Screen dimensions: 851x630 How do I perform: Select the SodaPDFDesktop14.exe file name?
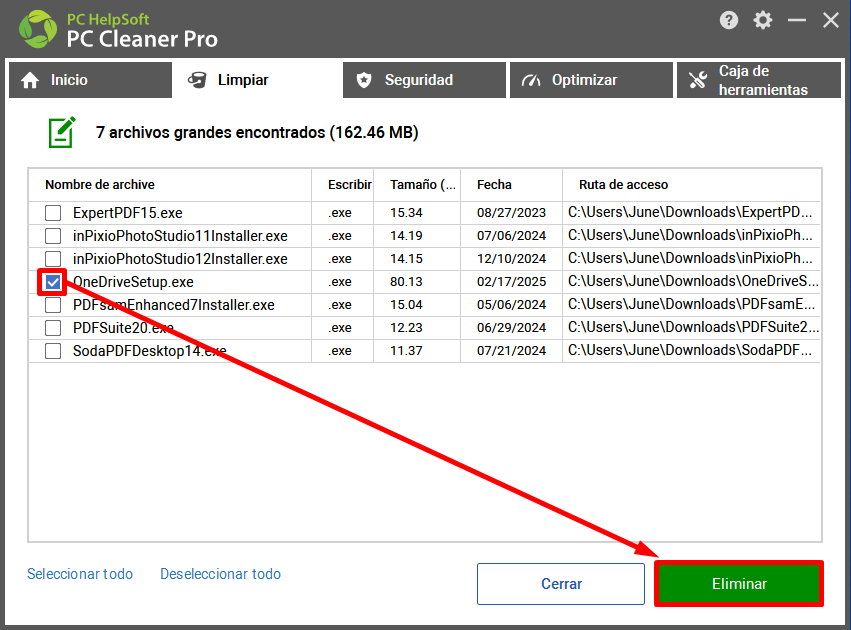point(149,351)
